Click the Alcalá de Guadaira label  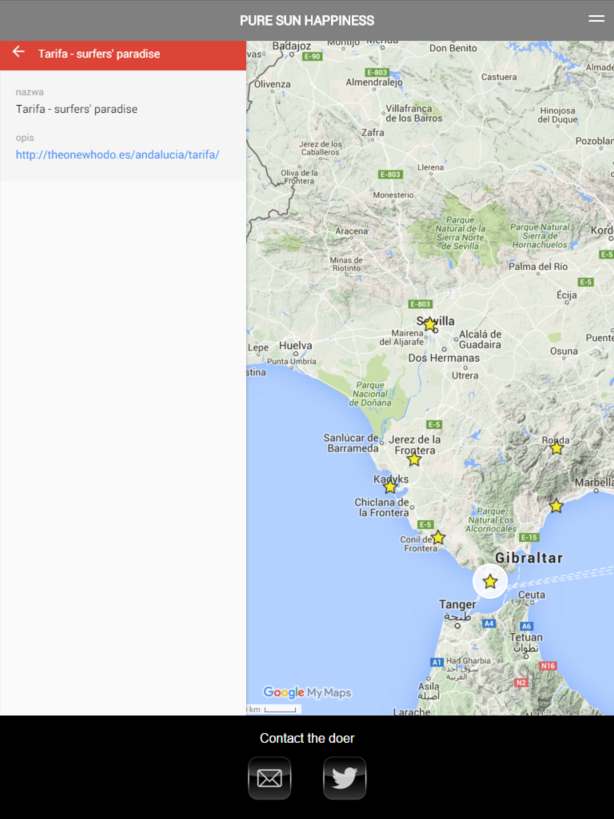[x=480, y=340]
